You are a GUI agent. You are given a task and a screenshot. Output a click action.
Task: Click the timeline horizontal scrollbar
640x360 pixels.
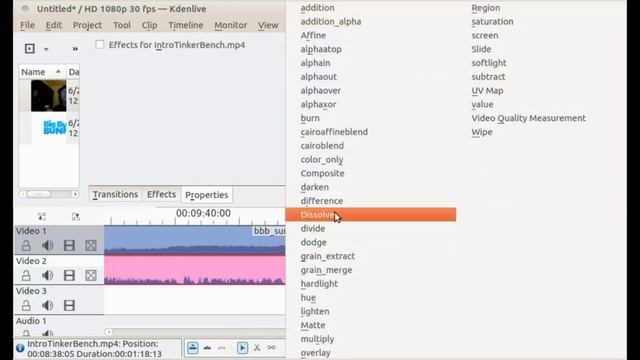click(x=199, y=332)
